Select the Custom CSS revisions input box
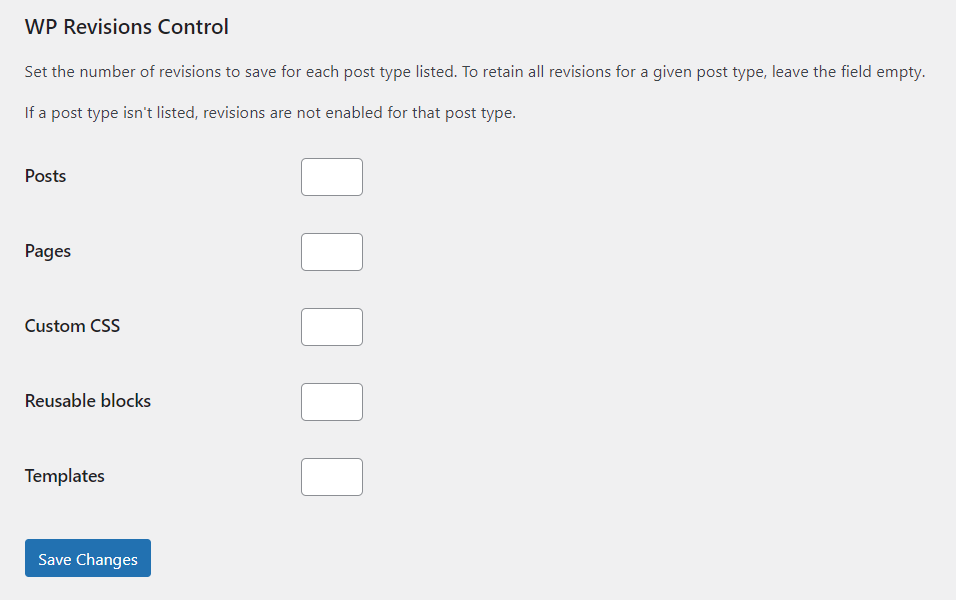The image size is (956, 600). pos(331,326)
